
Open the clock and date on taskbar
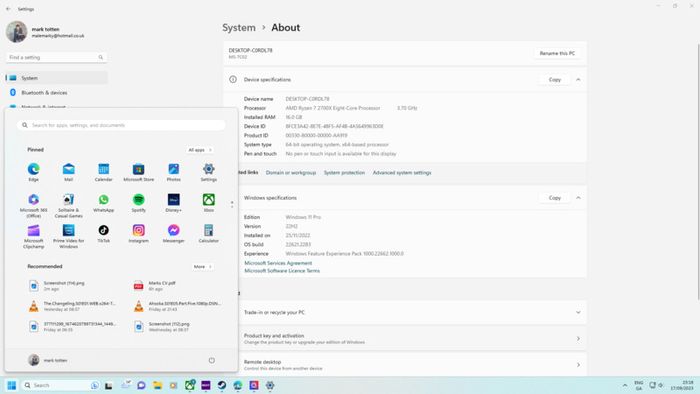pyautogui.click(x=682, y=385)
